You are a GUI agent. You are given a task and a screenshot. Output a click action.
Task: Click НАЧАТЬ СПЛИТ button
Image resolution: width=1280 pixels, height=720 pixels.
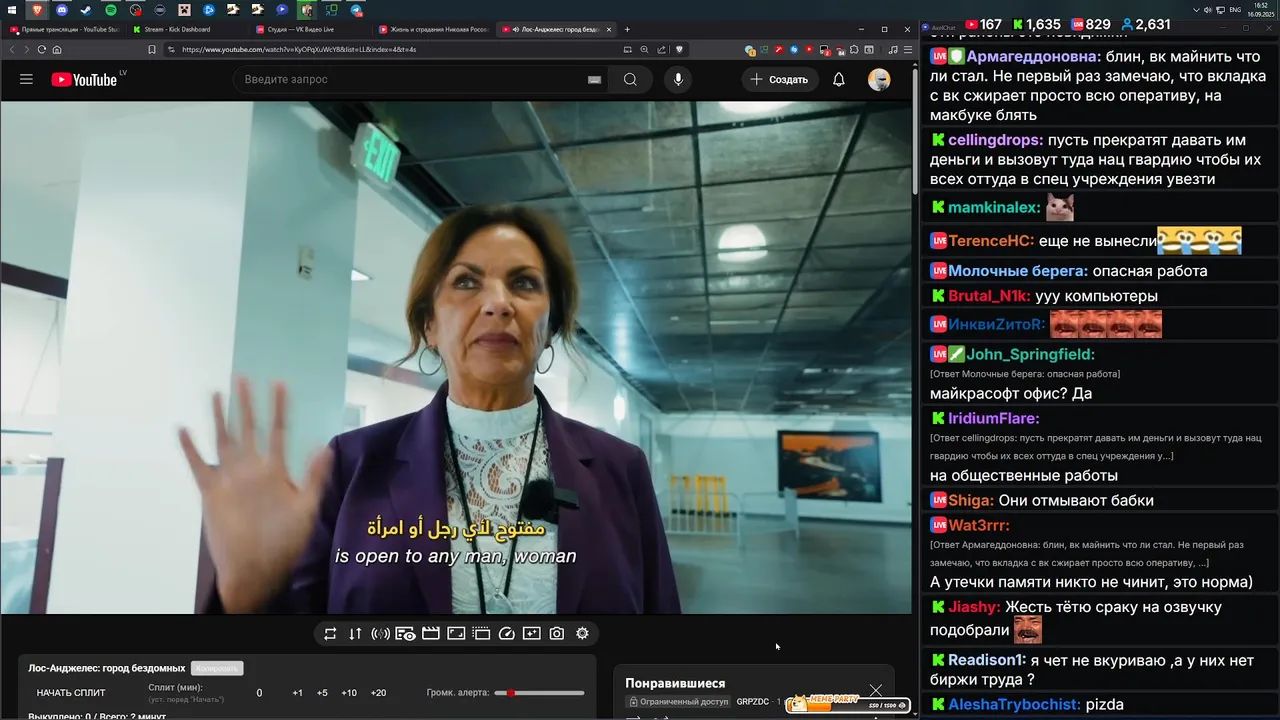point(71,692)
